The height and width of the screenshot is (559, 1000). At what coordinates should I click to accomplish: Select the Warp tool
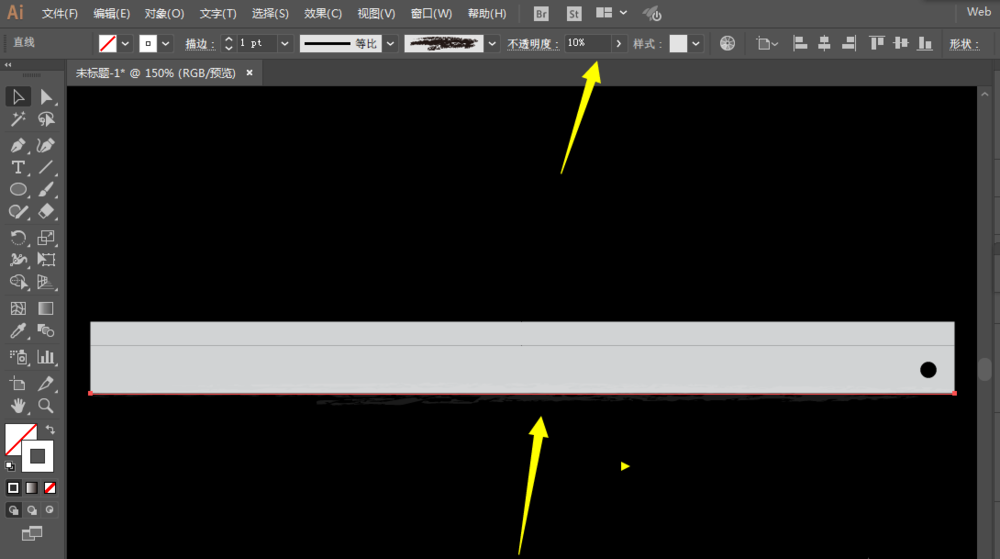18,259
